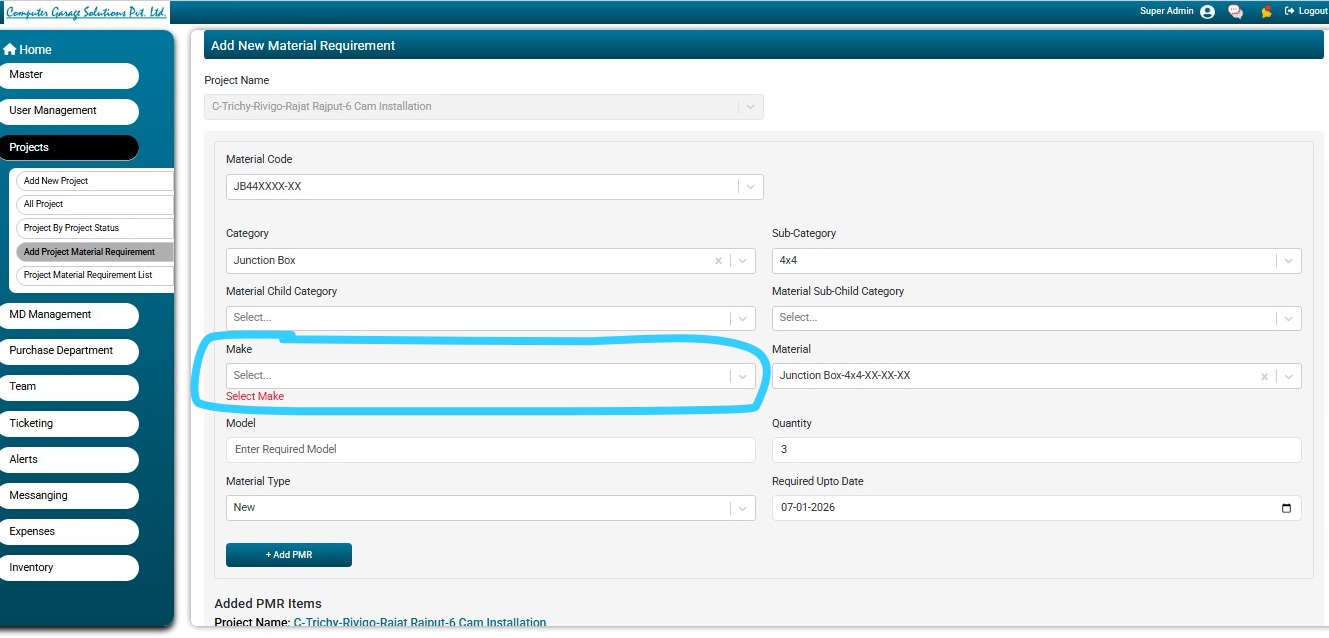Click the Super Admin profile icon

point(1207,12)
